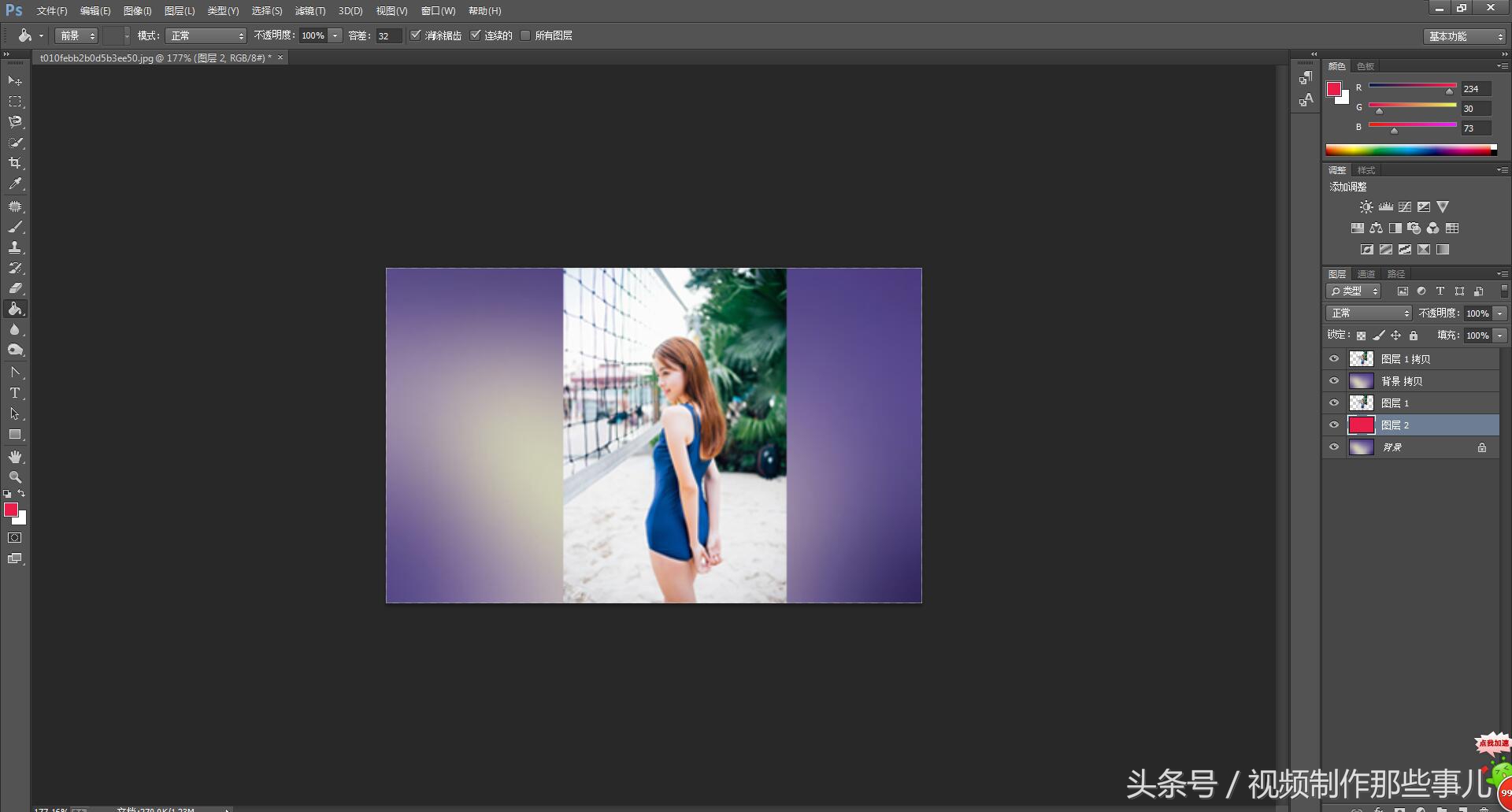This screenshot has height=812, width=1512.
Task: Switch to the 通道 channels tab
Action: 1366,274
